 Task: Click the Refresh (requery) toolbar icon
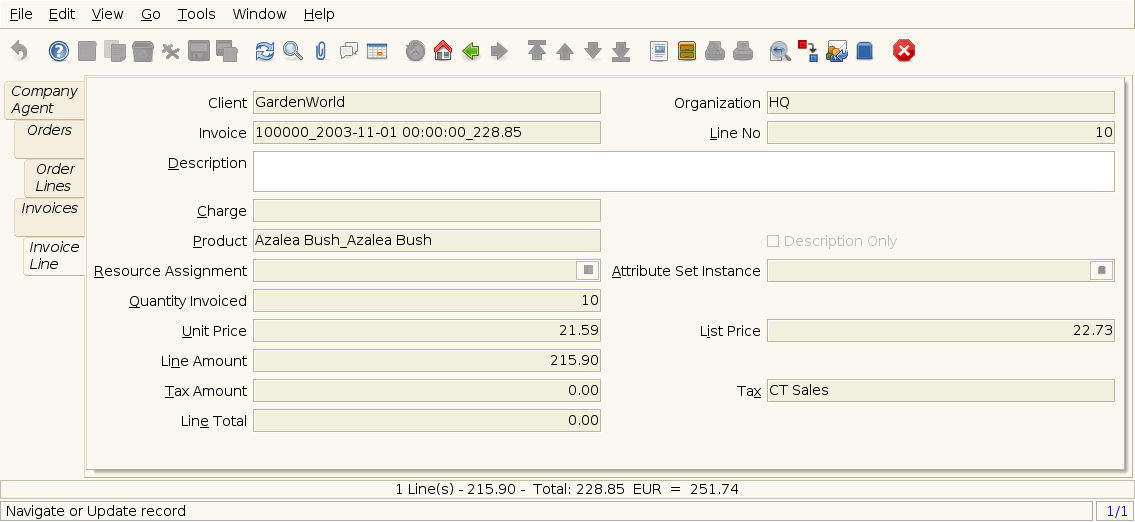click(264, 51)
